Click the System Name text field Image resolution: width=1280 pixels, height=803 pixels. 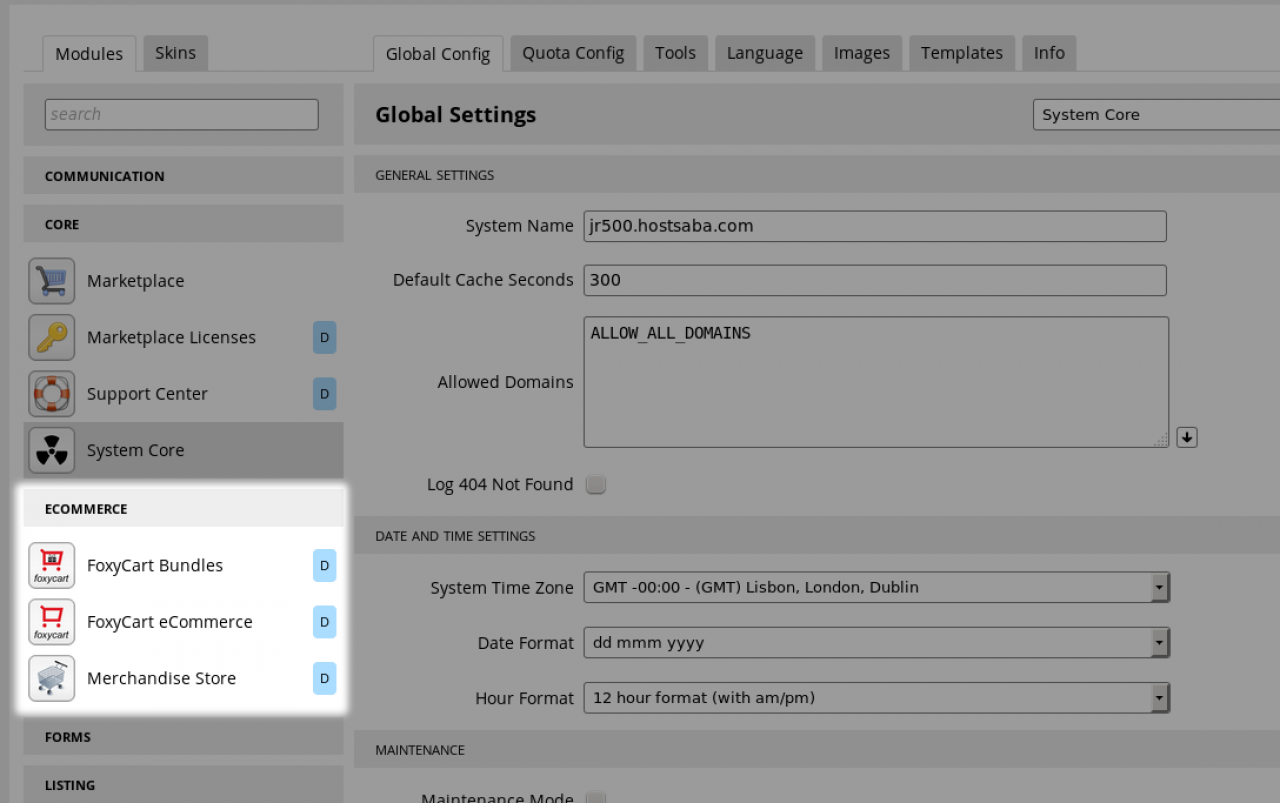[874, 226]
